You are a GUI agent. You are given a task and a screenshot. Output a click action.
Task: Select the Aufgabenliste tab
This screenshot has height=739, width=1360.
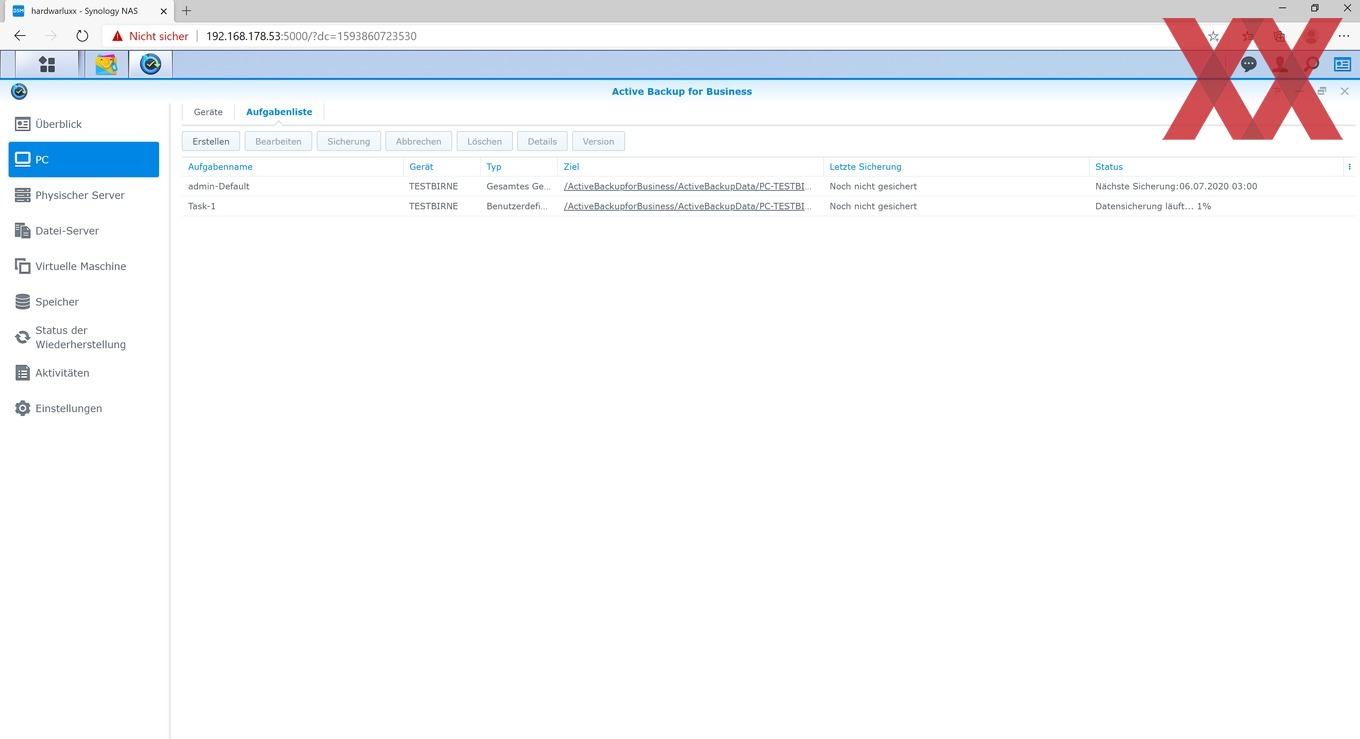(x=279, y=112)
